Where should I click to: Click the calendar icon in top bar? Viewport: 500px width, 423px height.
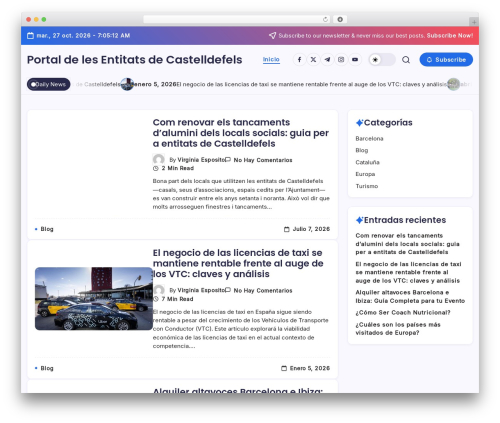30,36
